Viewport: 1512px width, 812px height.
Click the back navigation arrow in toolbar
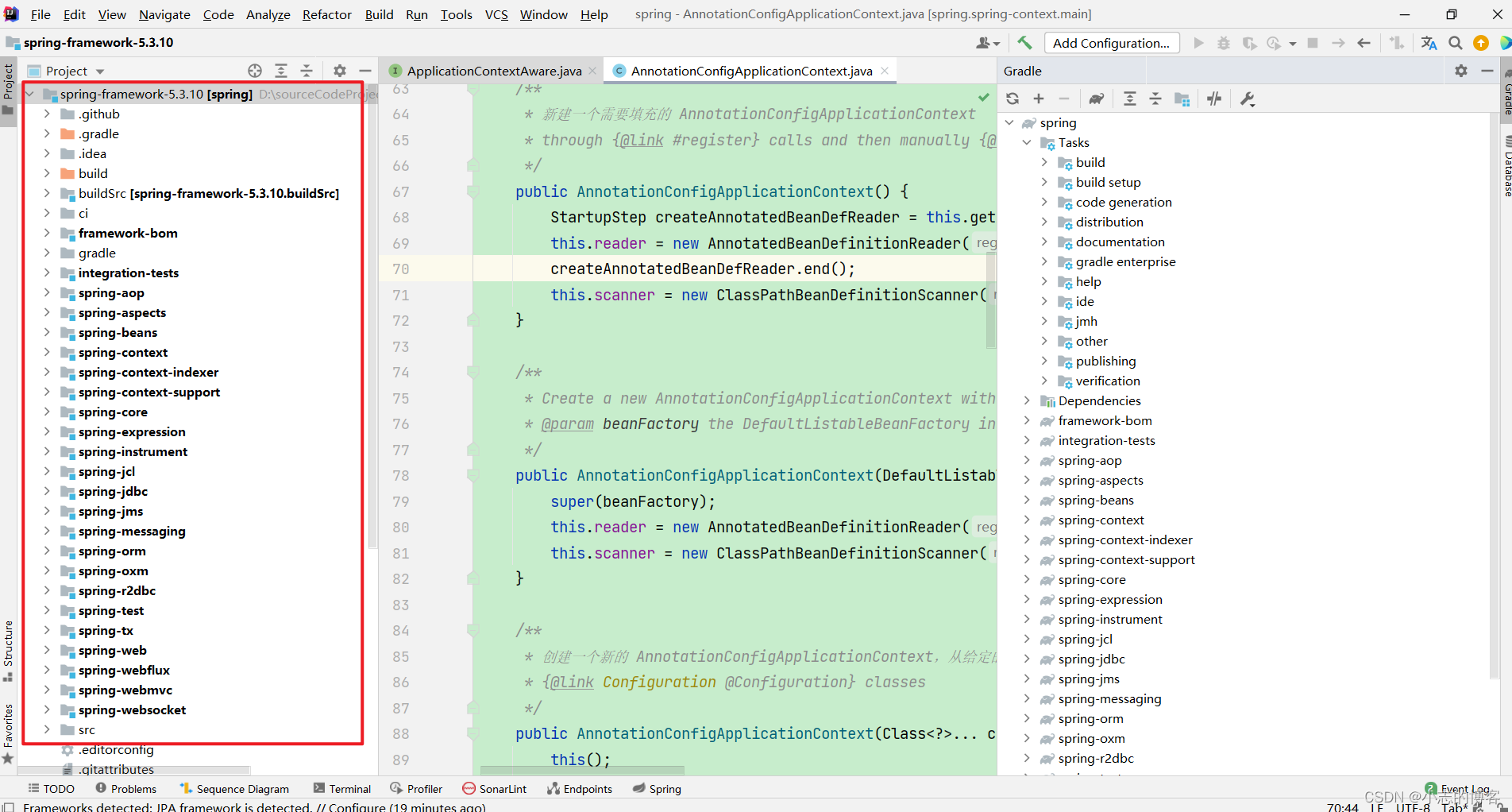pyautogui.click(x=1363, y=43)
